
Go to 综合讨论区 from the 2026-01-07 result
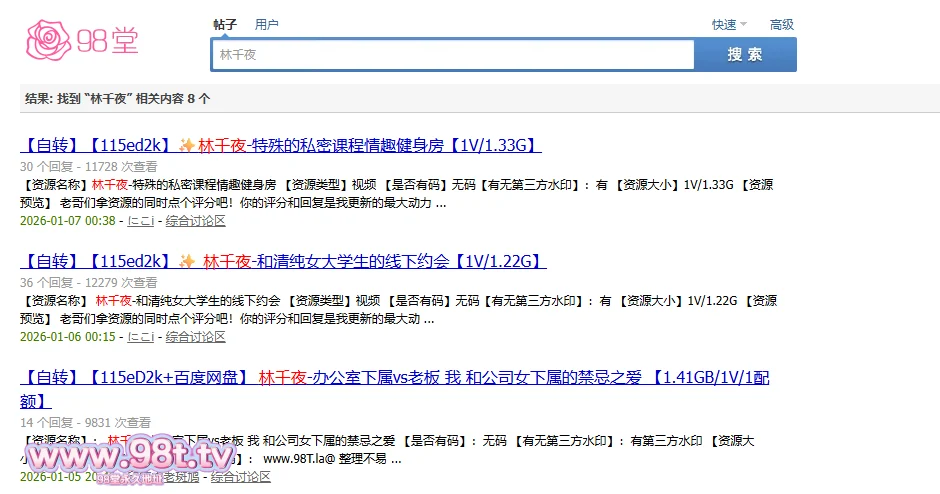coord(195,221)
